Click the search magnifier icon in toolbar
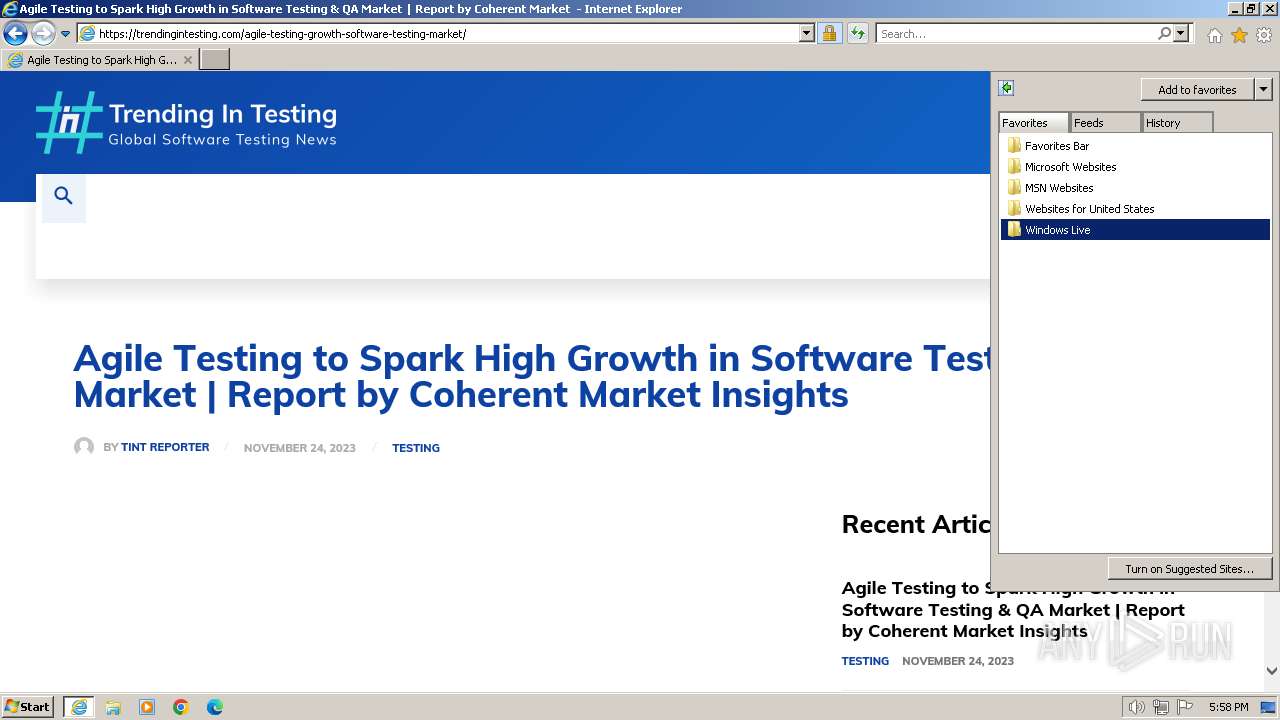This screenshot has height=720, width=1280. (x=1164, y=34)
